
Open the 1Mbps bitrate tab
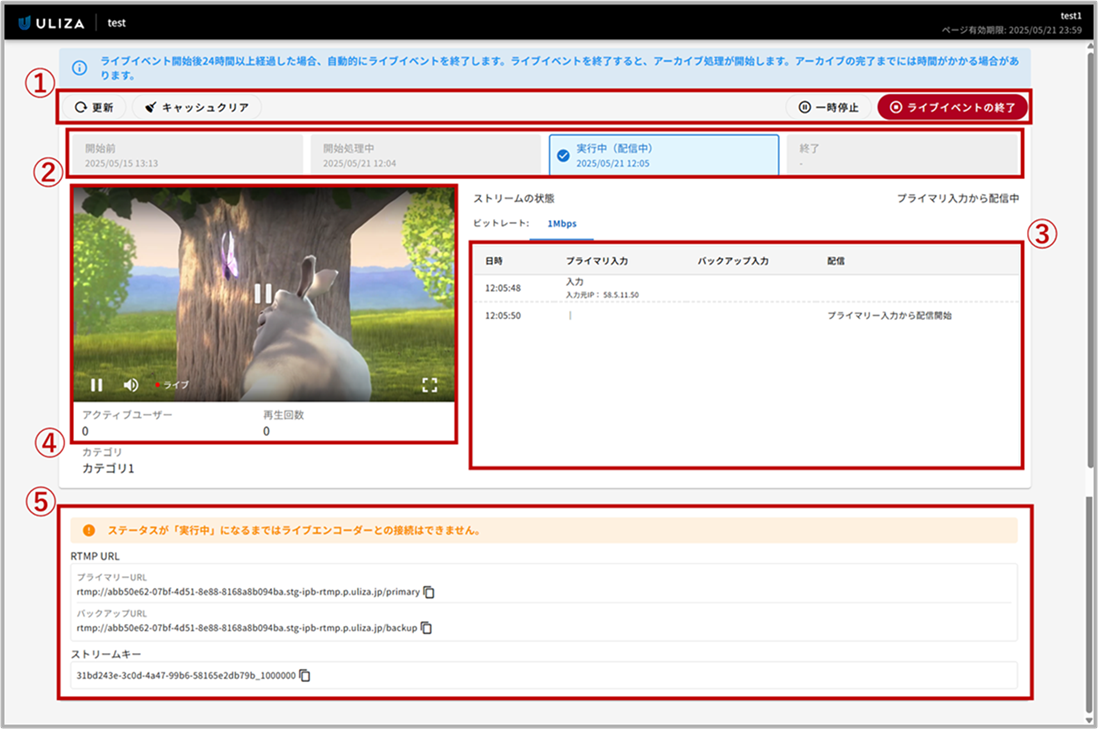(x=562, y=223)
